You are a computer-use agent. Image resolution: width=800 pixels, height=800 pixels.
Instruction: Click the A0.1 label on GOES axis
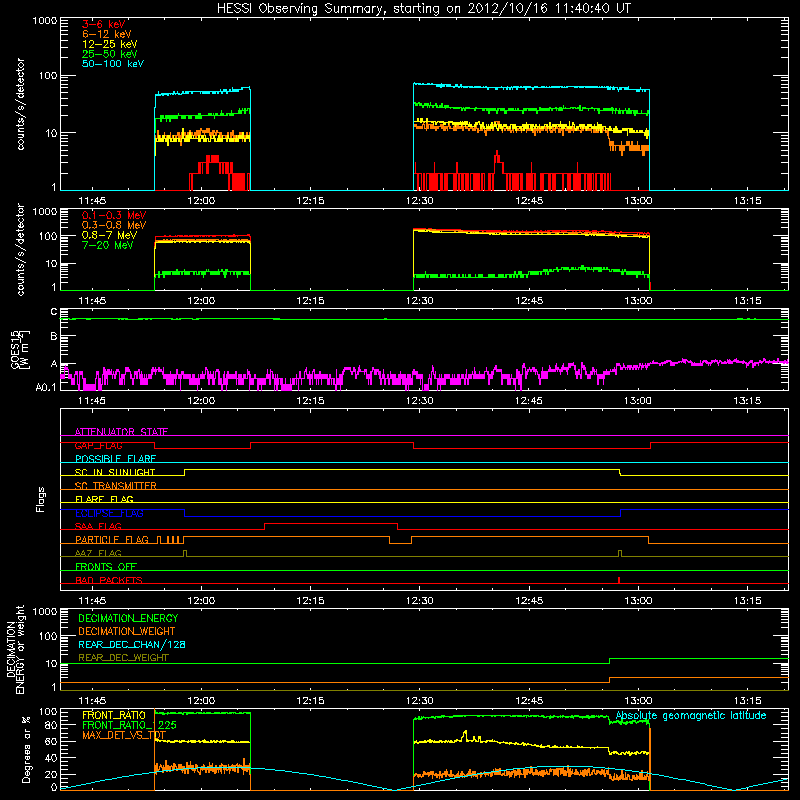pyautogui.click(x=46, y=387)
